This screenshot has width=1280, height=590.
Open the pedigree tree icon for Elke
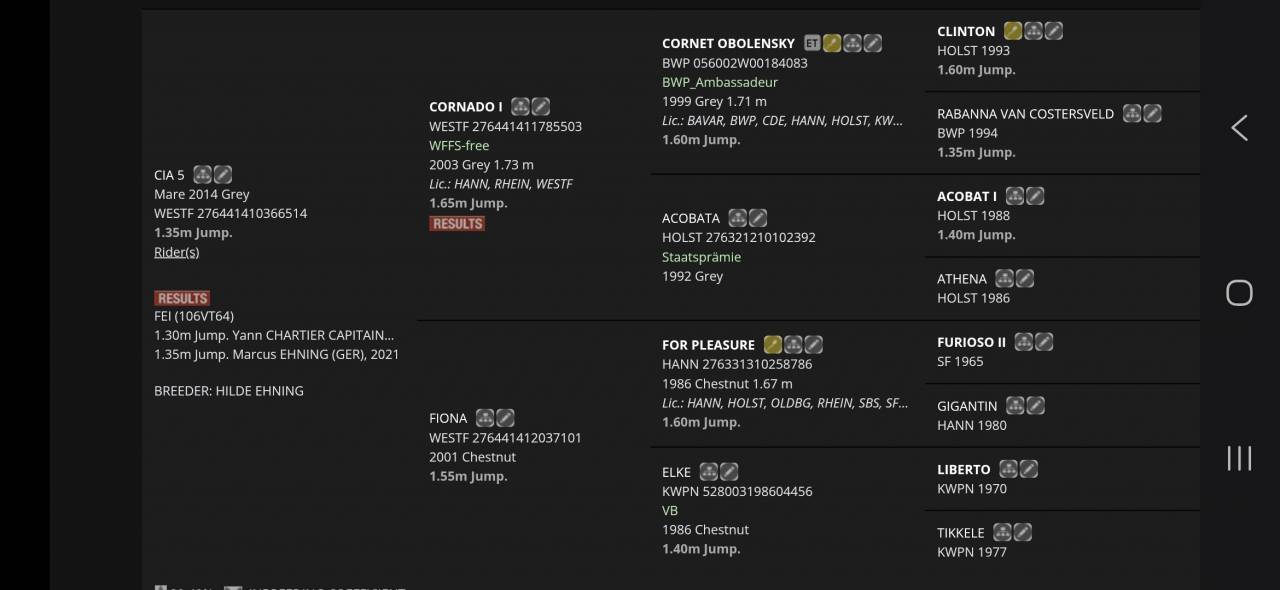[709, 472]
